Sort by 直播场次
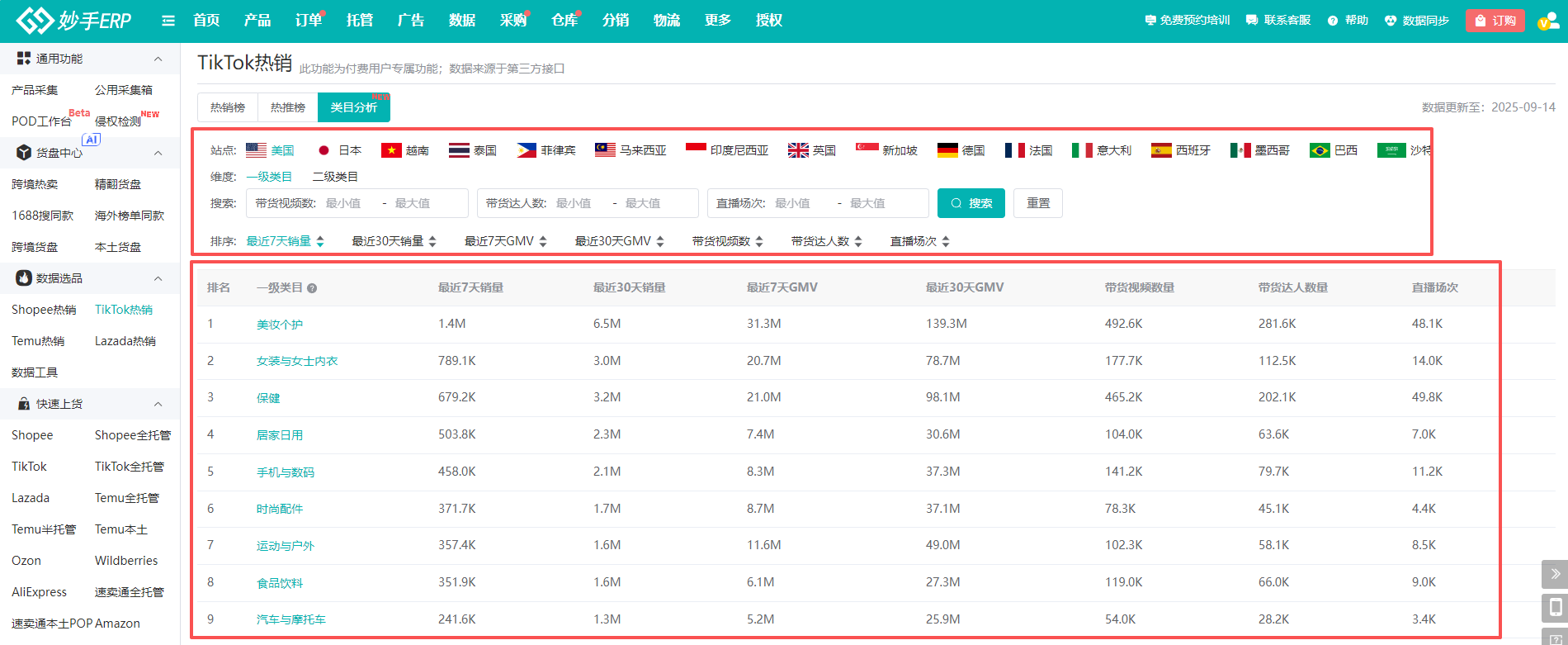Viewport: 1568px width, 645px height. click(x=920, y=241)
